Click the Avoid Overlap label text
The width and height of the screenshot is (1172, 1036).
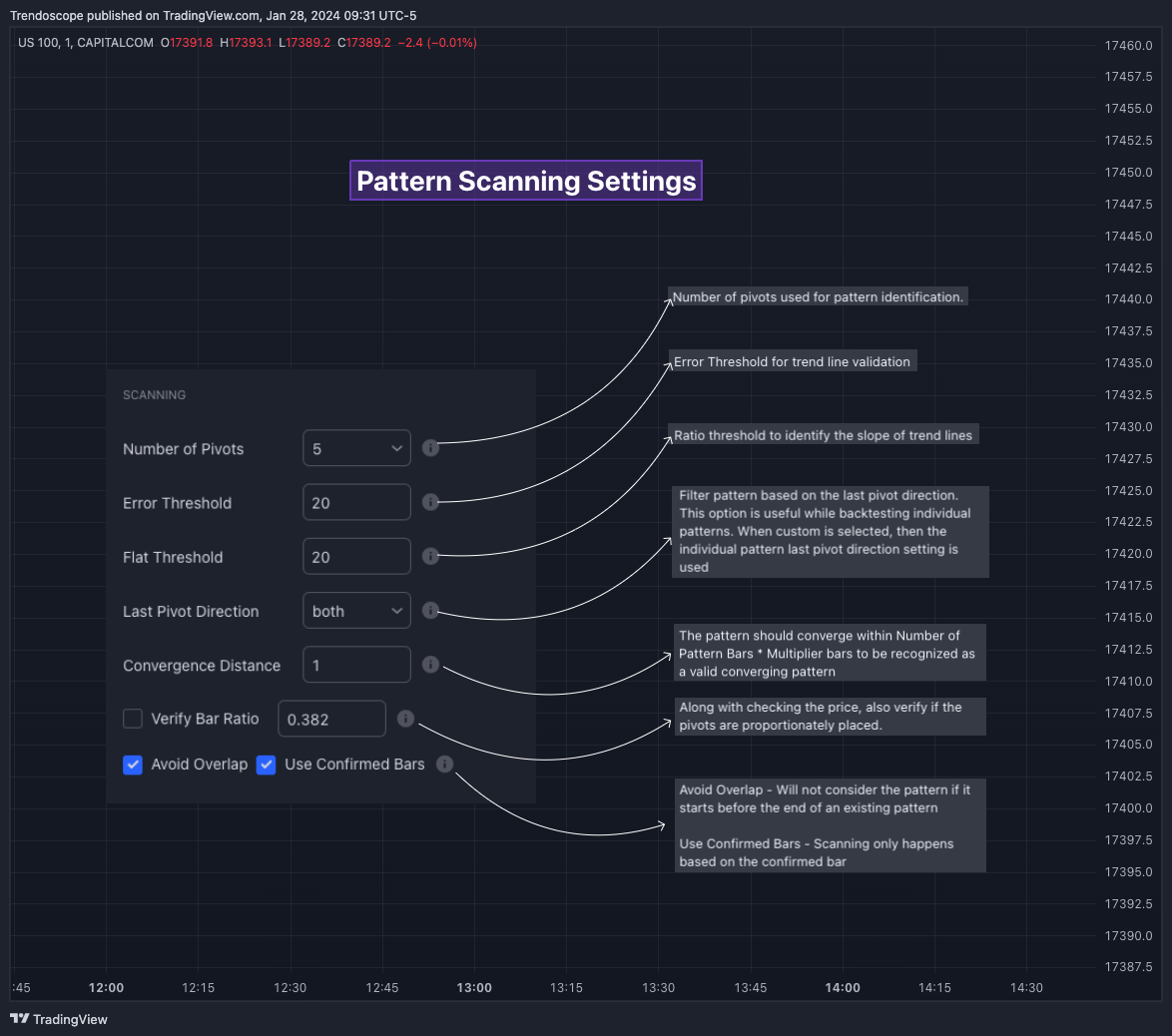point(199,764)
